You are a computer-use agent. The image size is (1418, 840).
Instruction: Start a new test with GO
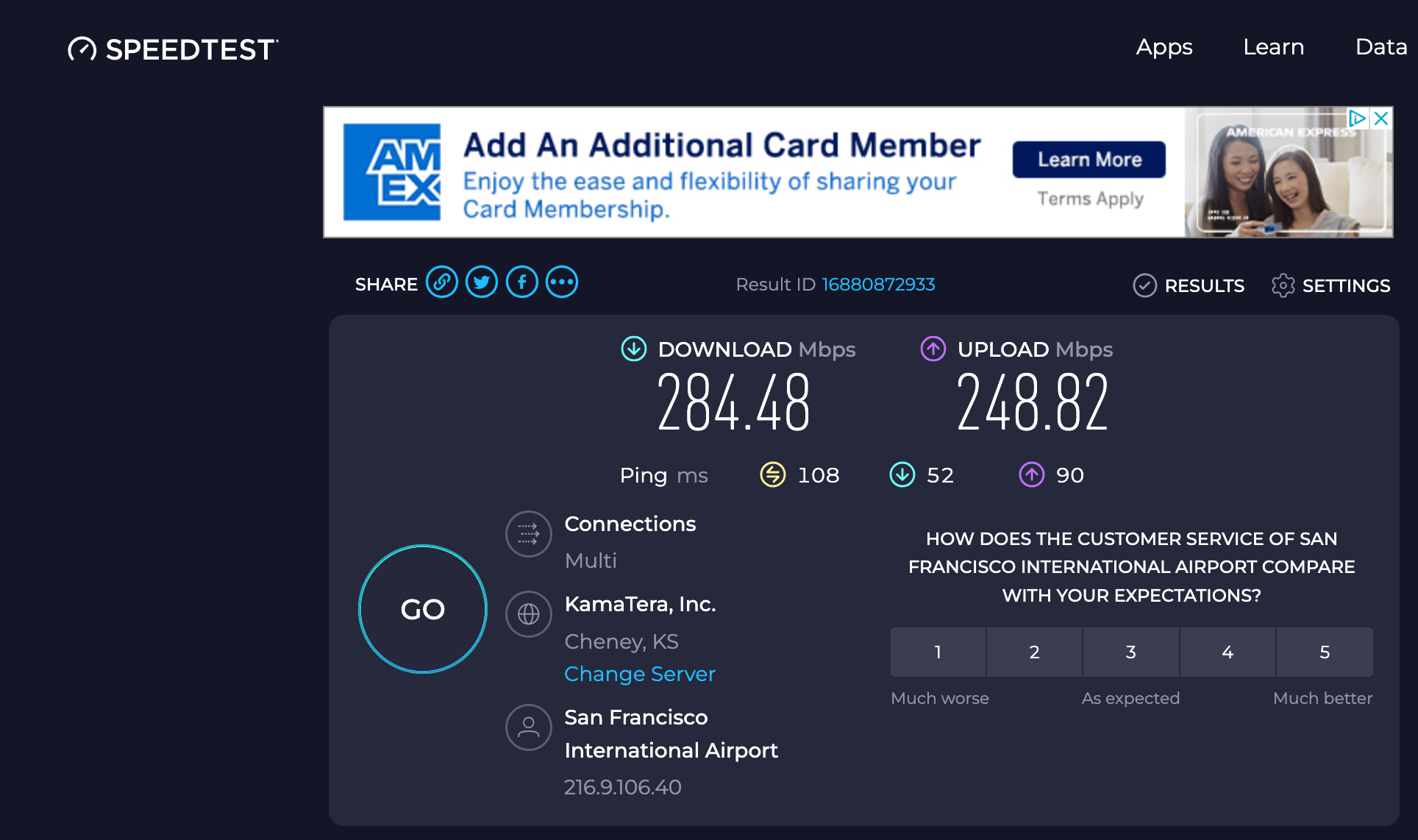coord(422,609)
